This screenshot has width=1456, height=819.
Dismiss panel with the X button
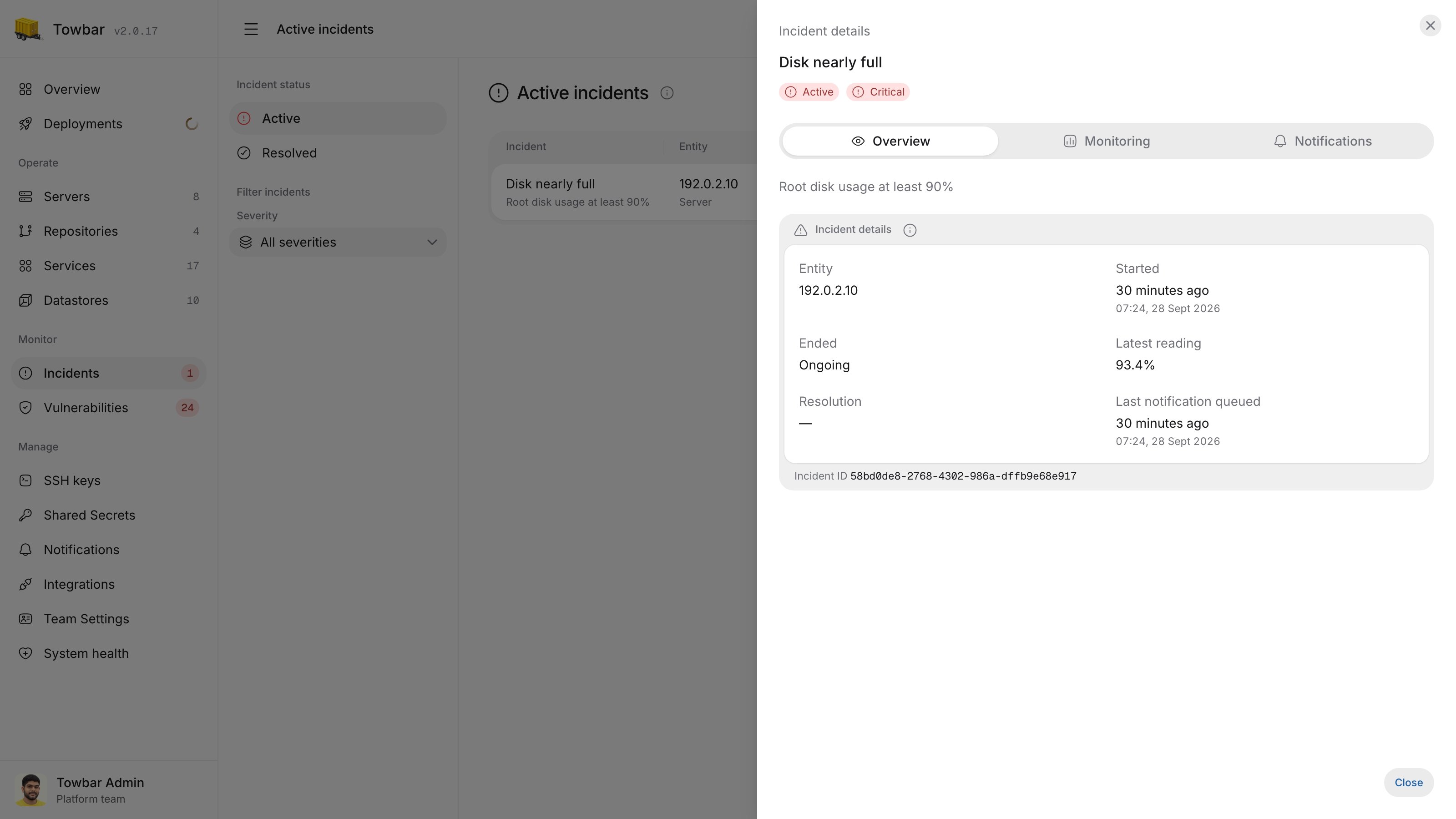point(1430,25)
